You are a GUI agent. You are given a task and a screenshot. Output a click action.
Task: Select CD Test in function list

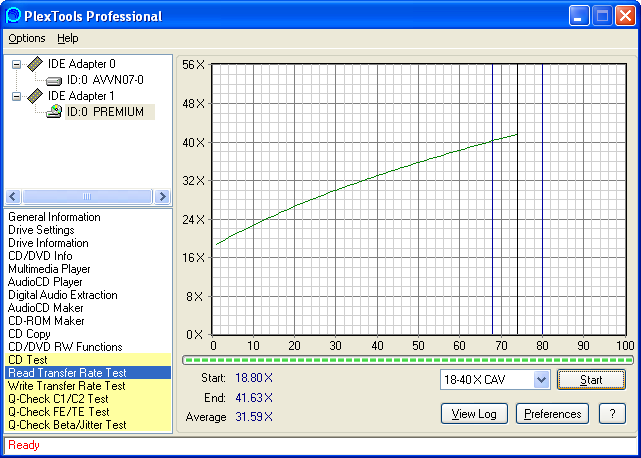(x=87, y=360)
